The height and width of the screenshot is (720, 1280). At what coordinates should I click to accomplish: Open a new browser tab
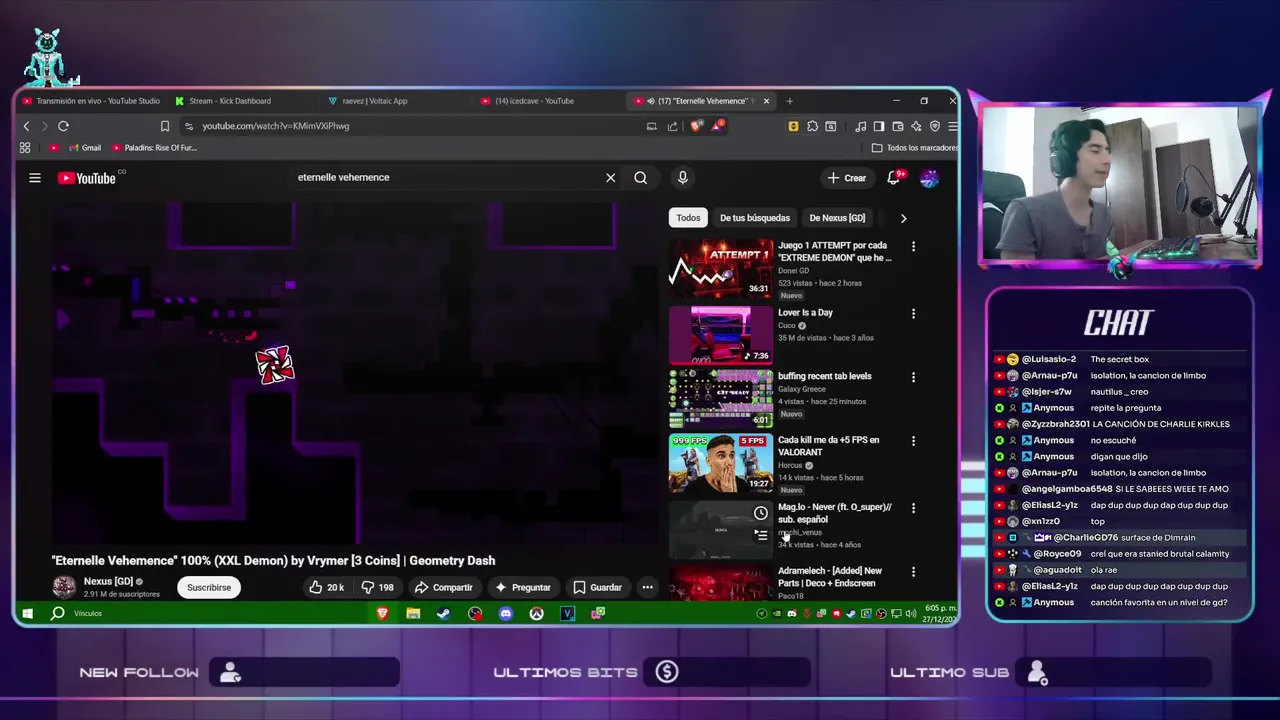click(x=789, y=101)
